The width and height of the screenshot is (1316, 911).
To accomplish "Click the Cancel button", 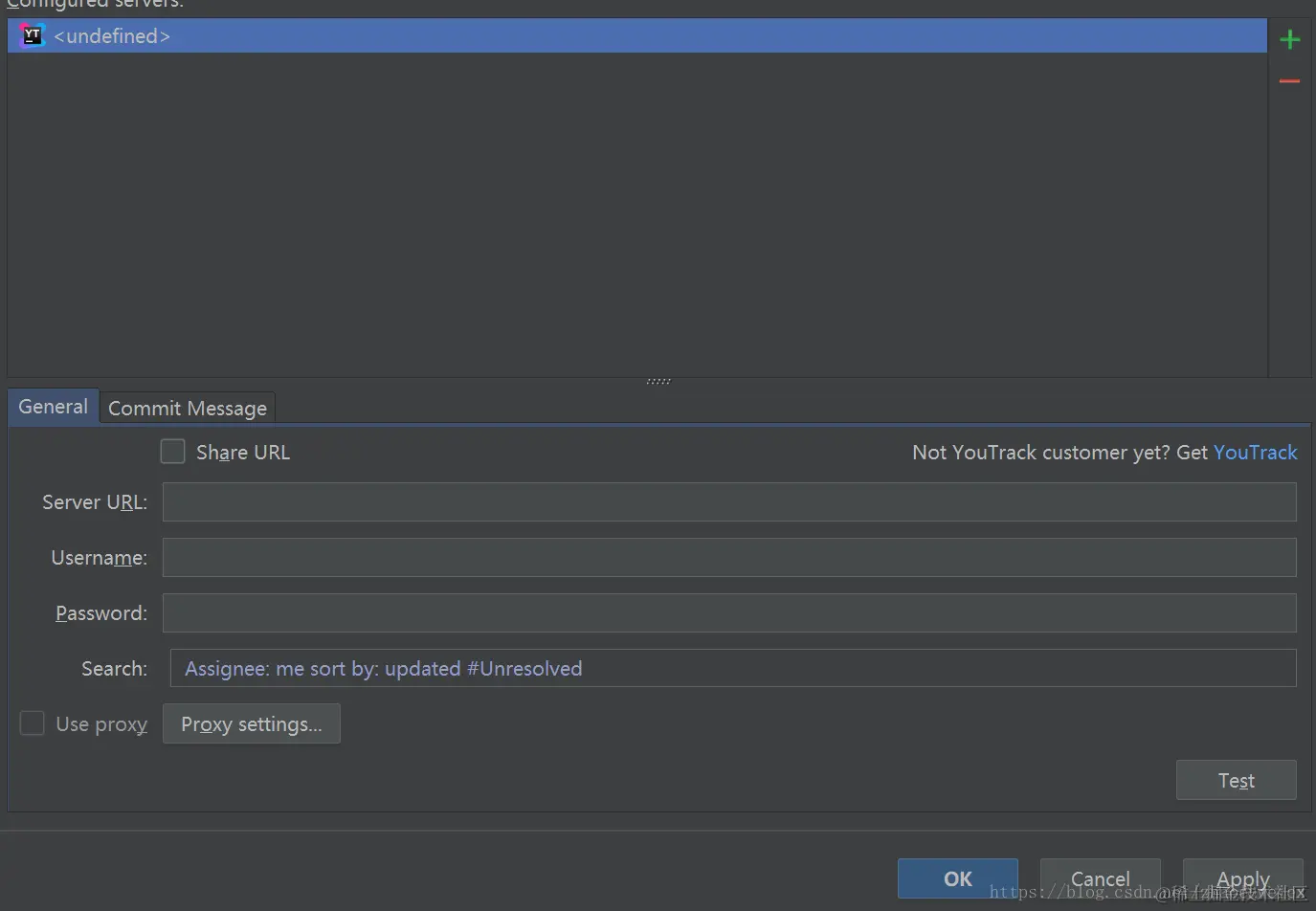I will tap(1100, 878).
